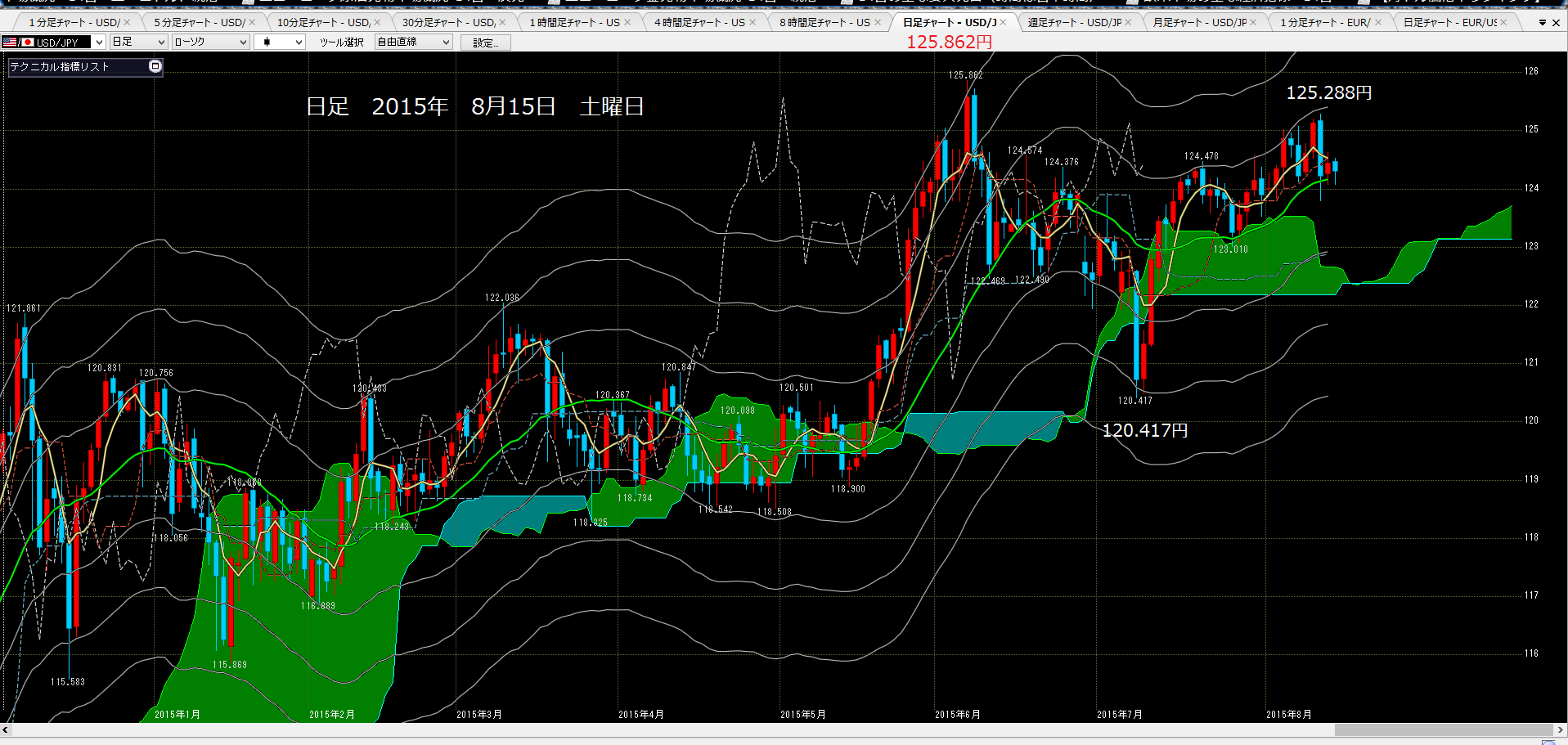Open the 自由直線 drawing tool dropdown
The image size is (1568, 745).
(414, 42)
